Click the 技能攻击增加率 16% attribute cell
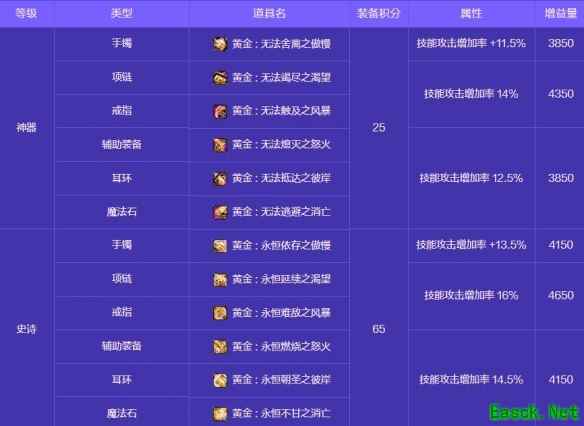This screenshot has width=584, height=426. click(x=471, y=296)
